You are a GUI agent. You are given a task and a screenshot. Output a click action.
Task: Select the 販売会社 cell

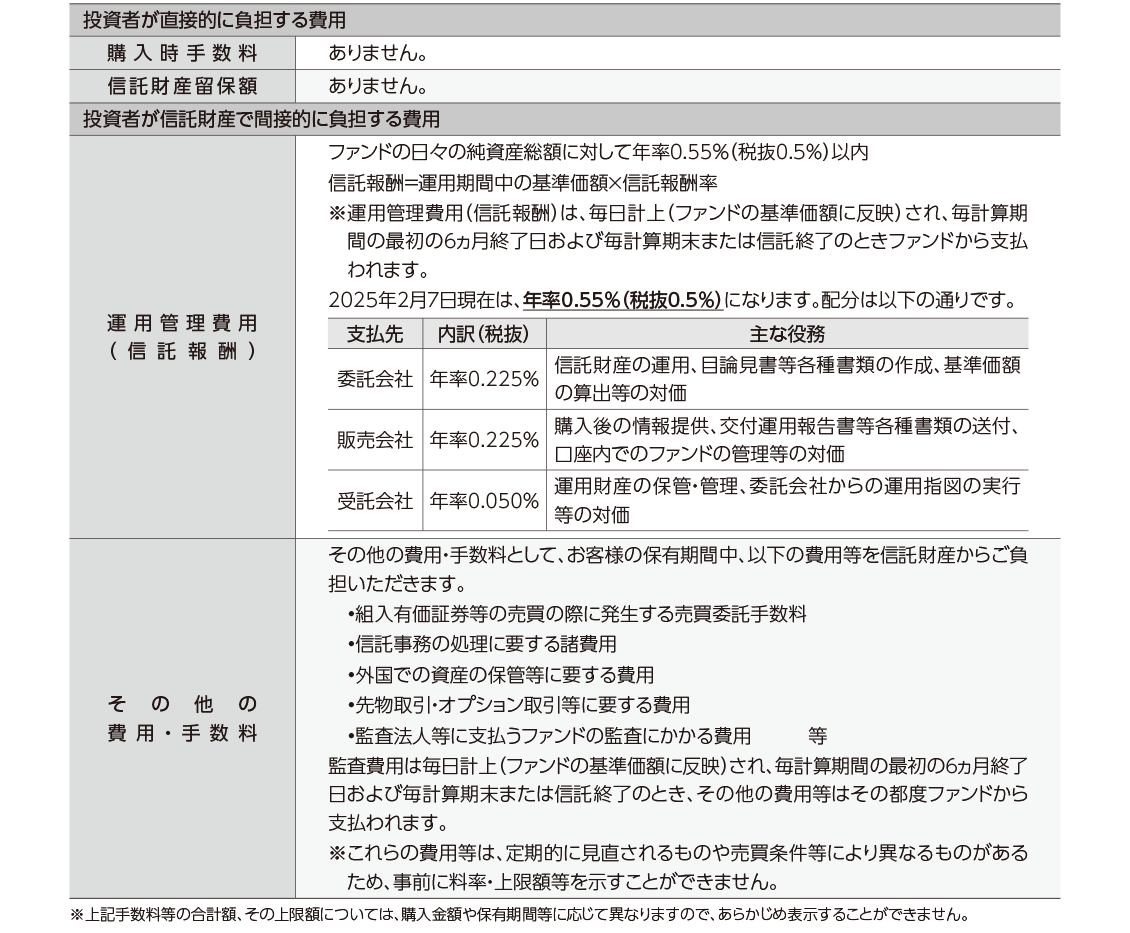click(x=374, y=441)
